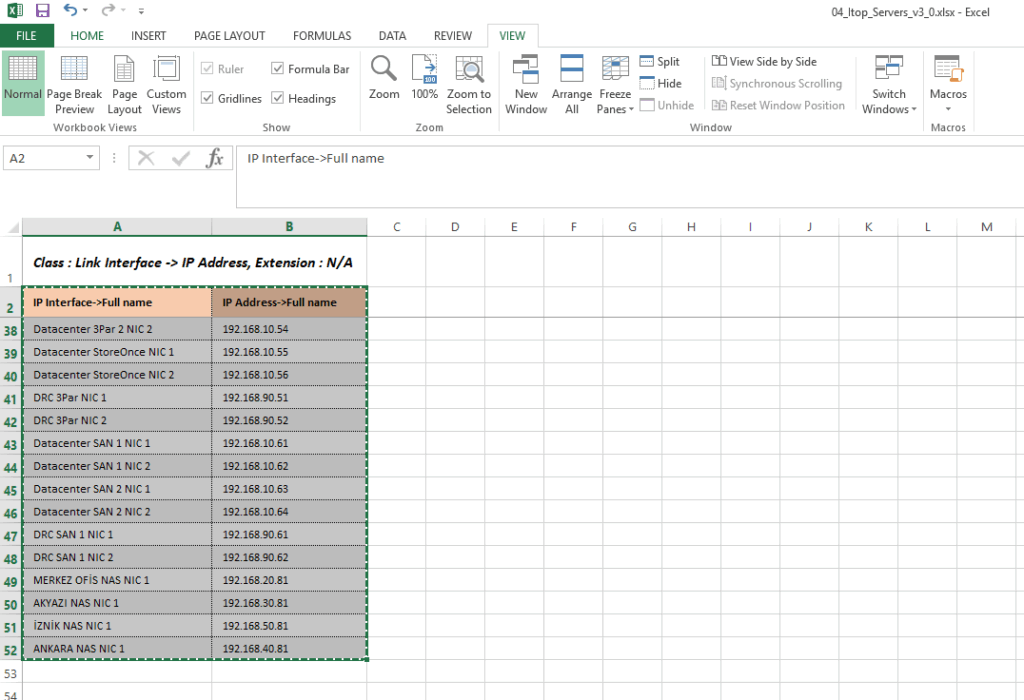Click the Page Break Preview icon
The width and height of the screenshot is (1024, 700).
coord(74,70)
